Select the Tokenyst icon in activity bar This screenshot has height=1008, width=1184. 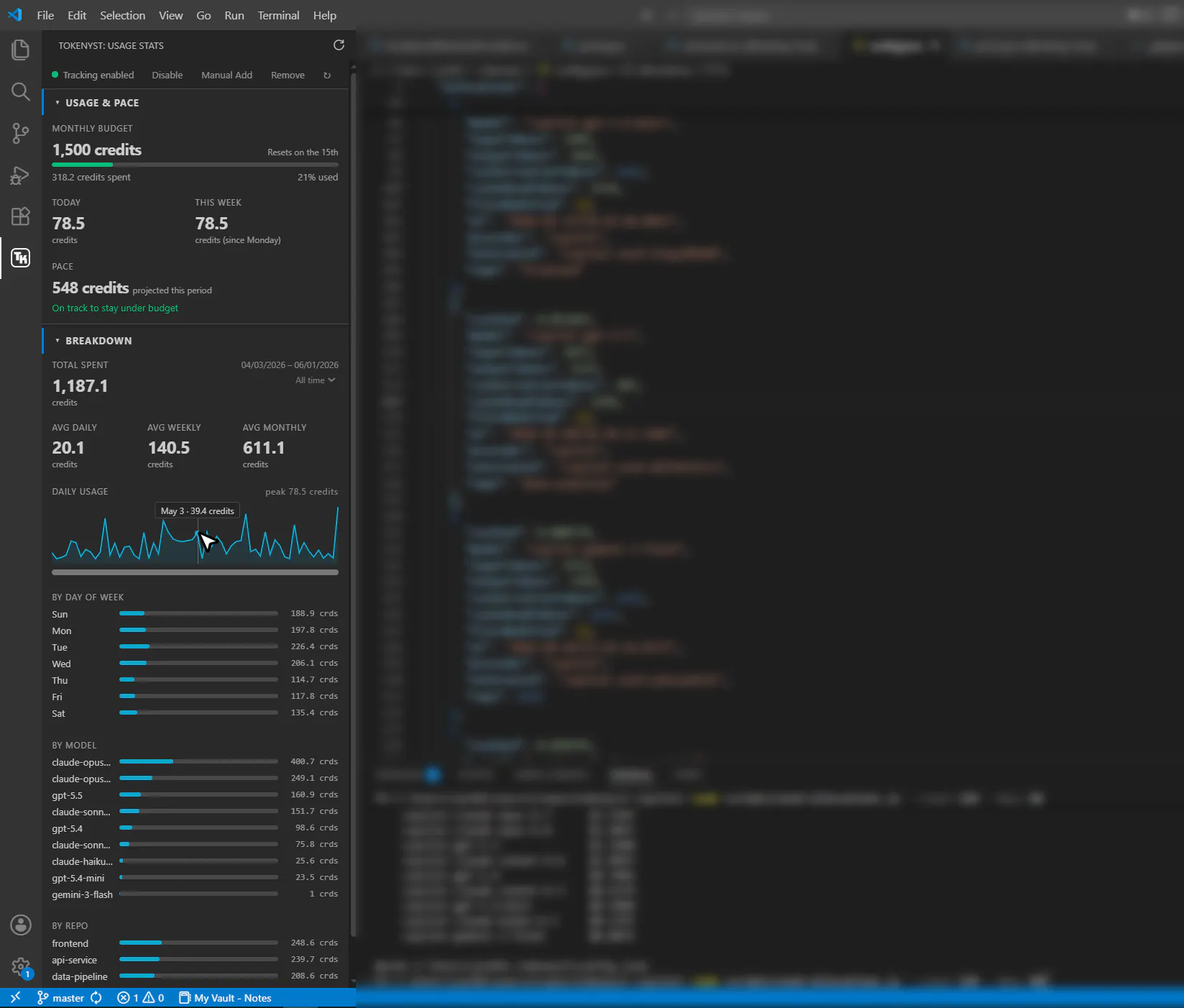click(21, 258)
